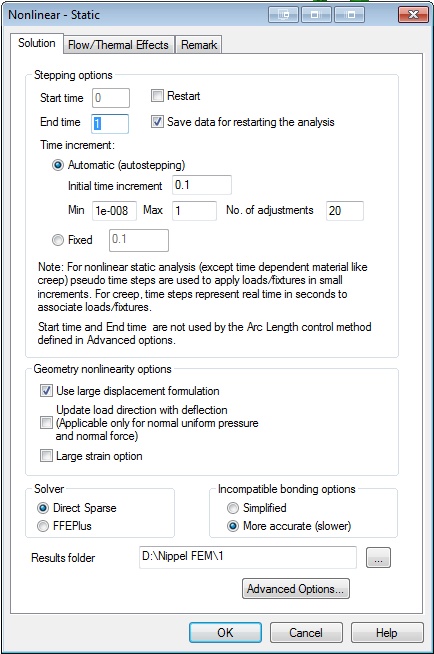
Task: Click the third title bar window icon
Action: pos(350,15)
